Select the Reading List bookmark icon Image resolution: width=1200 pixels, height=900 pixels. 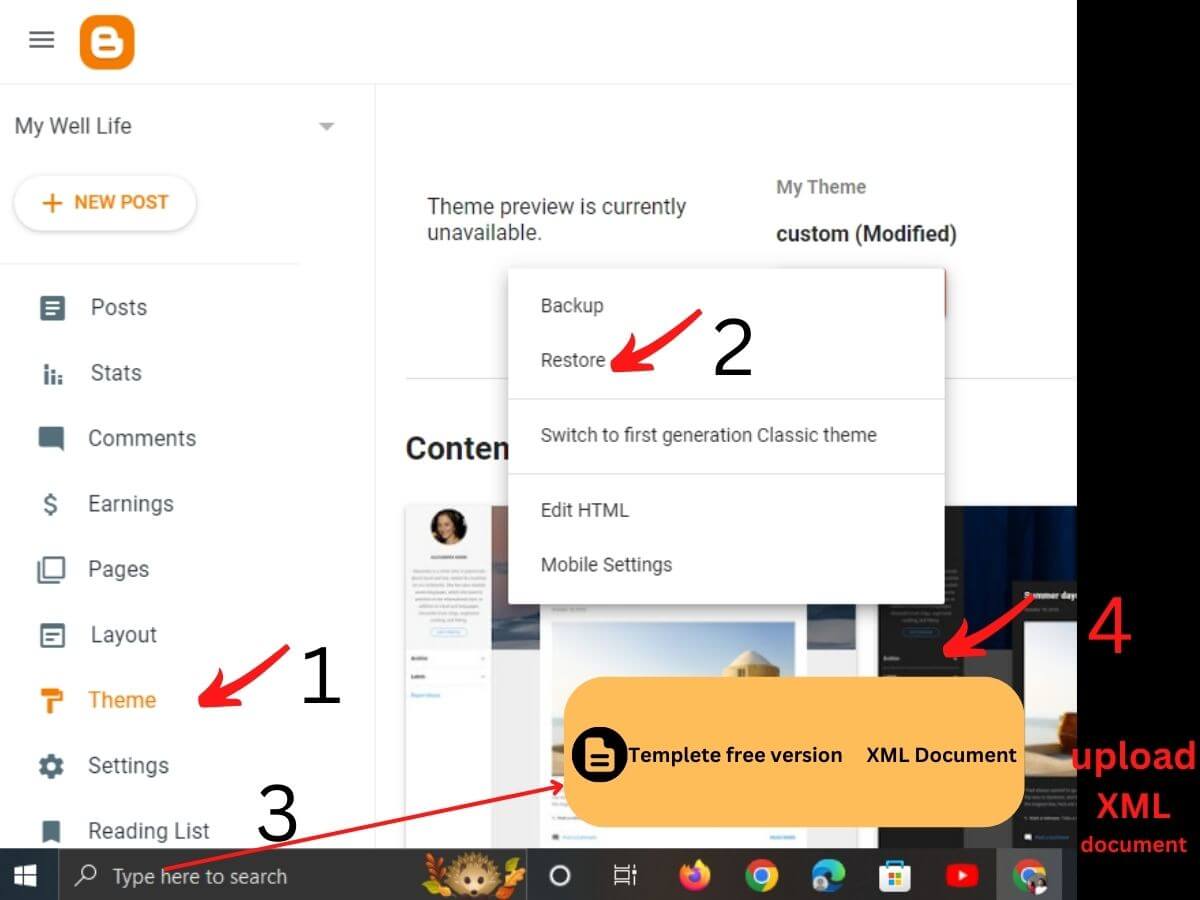click(x=52, y=830)
